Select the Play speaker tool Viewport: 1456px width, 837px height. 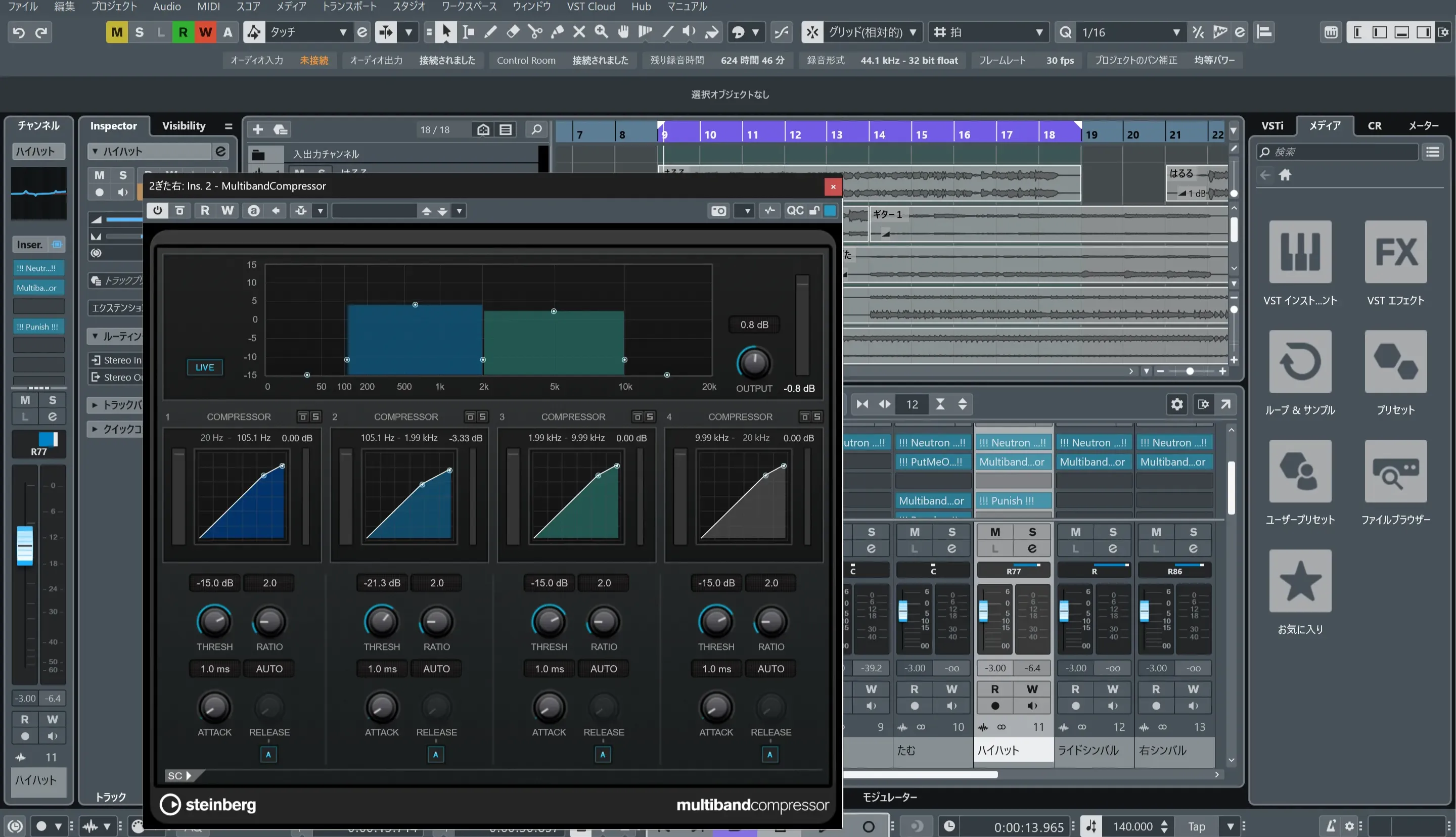689,32
